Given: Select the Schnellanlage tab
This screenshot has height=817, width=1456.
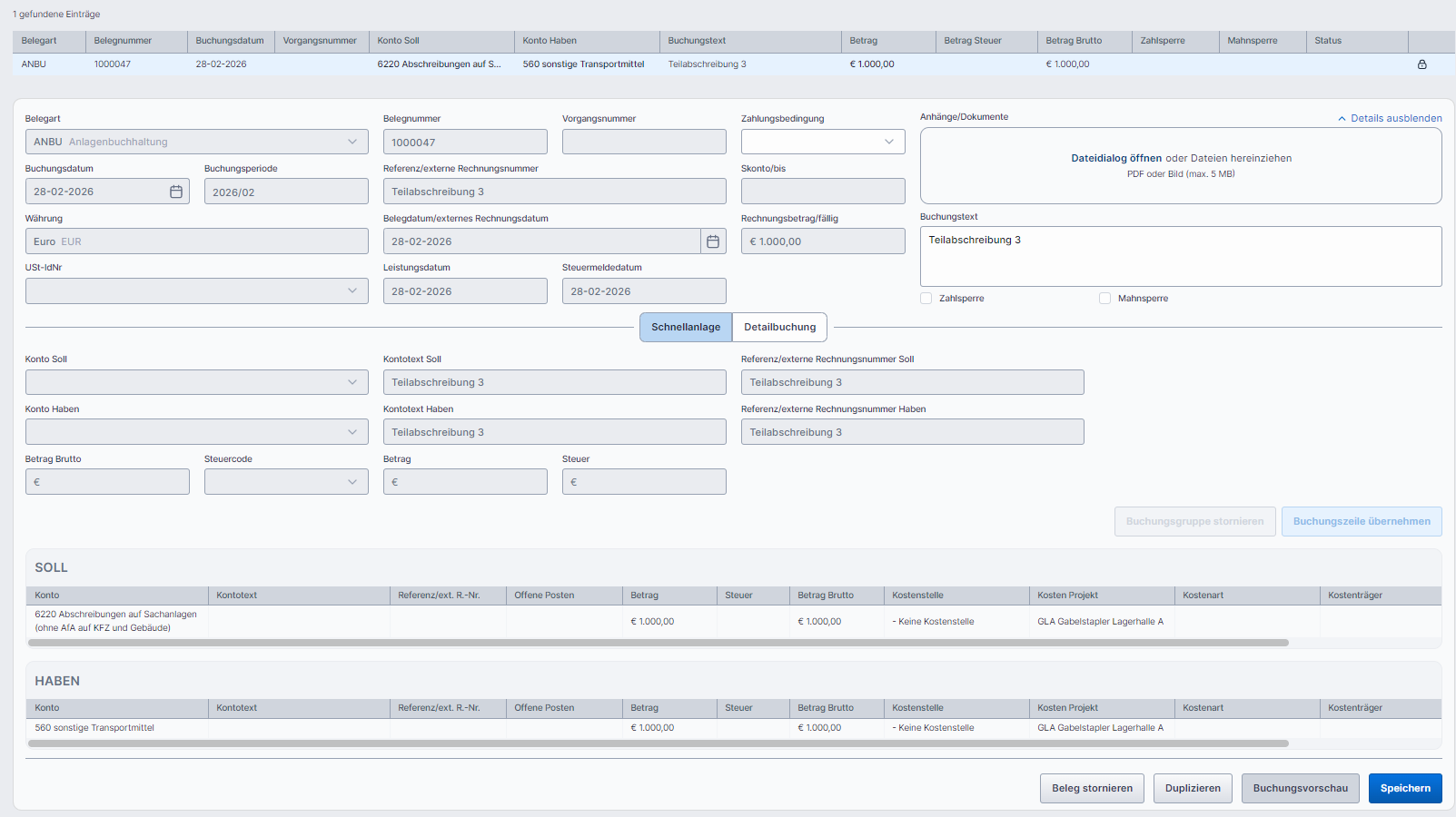Looking at the screenshot, I should point(686,327).
